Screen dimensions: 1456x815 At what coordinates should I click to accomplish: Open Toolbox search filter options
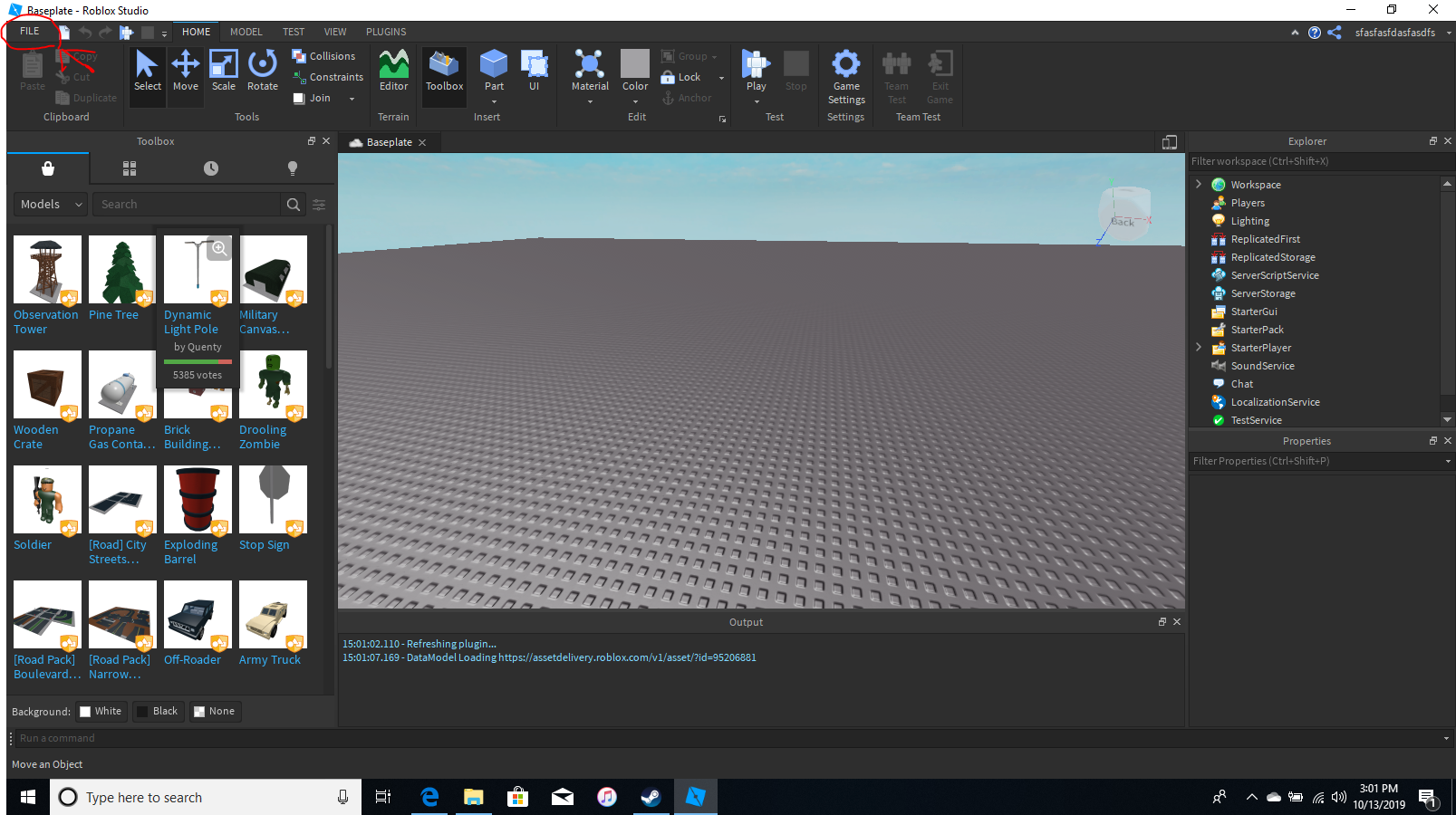[x=319, y=205]
